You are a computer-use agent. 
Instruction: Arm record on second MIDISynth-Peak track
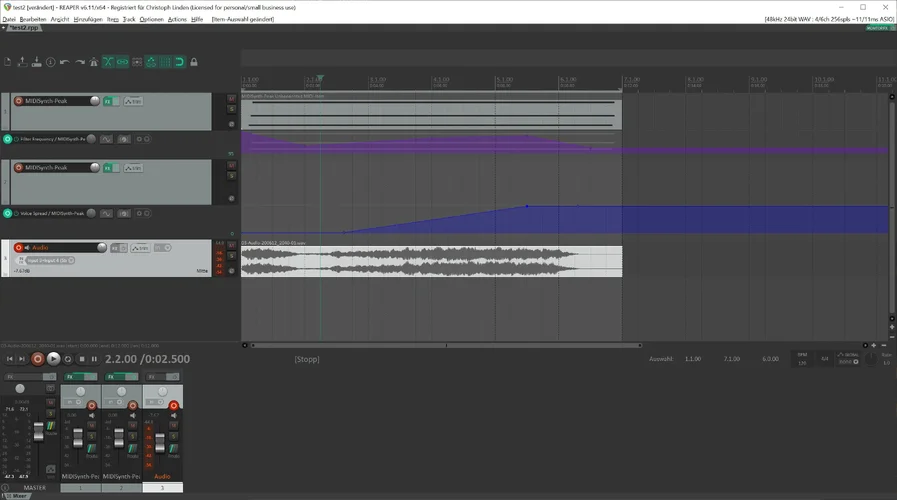[x=18, y=168]
